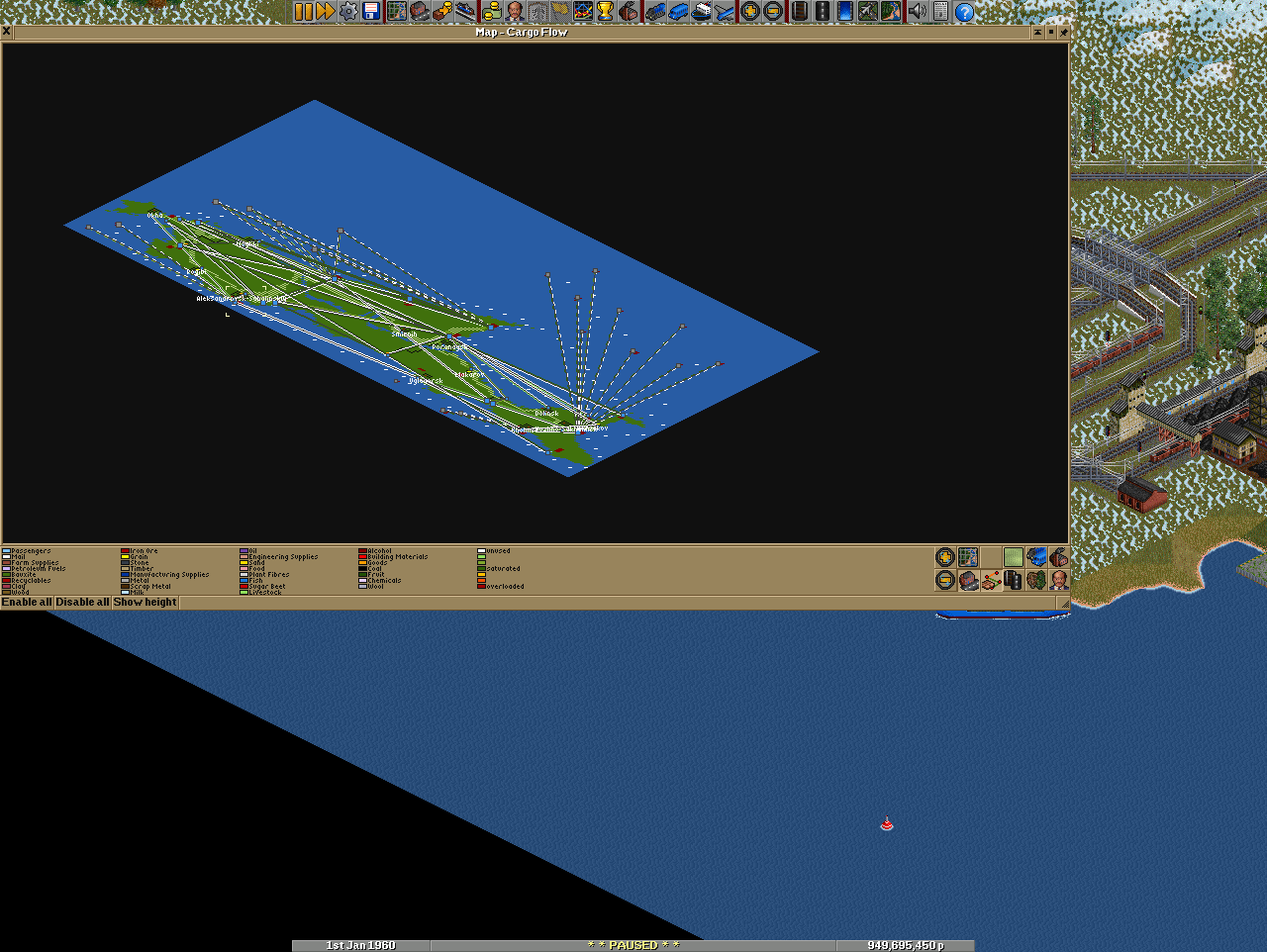Open the news and messages icon
This screenshot has width=1267, height=952.
click(x=940, y=12)
